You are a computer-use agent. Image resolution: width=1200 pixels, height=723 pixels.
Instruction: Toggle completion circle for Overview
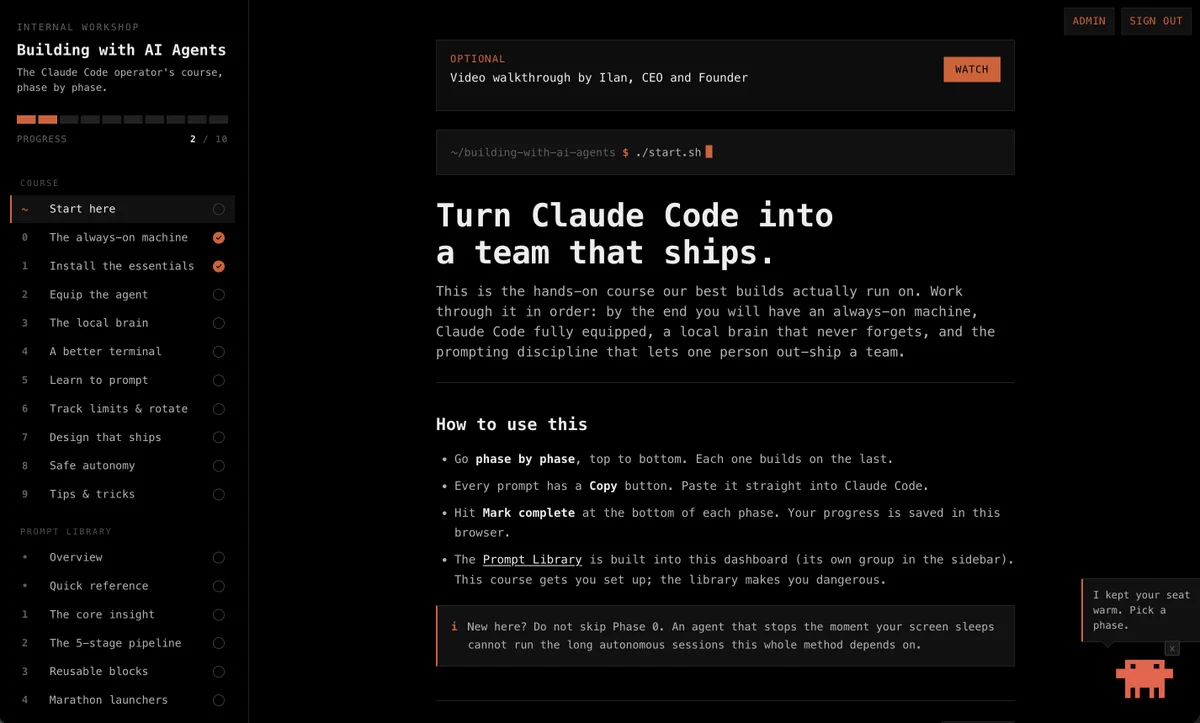coord(219,558)
